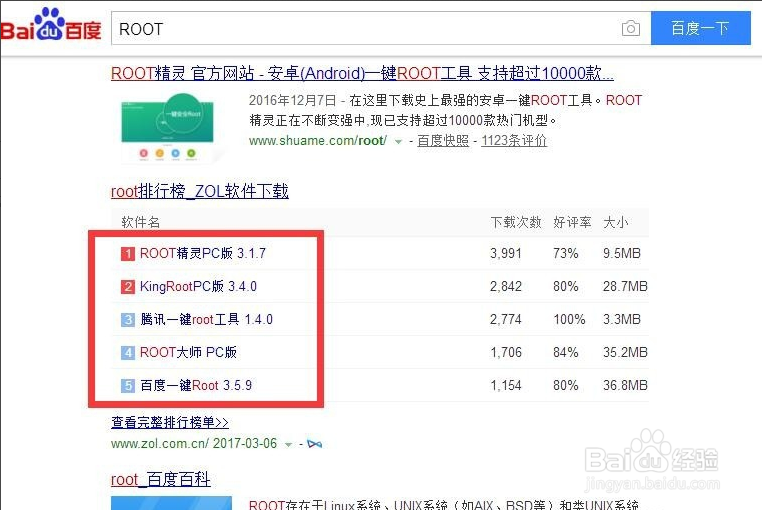The height and width of the screenshot is (510, 762).
Task: Click the blue icon after zol.com.cn date
Action: pyautogui.click(x=314, y=444)
